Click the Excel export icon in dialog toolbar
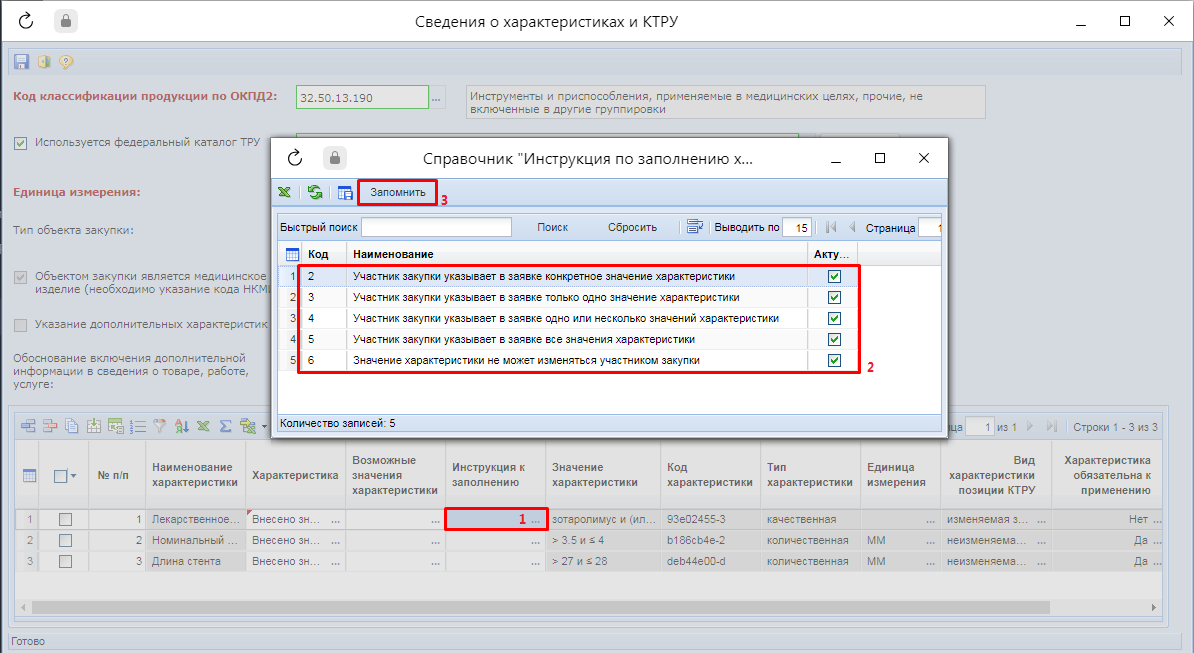1194x653 pixels. (285, 192)
